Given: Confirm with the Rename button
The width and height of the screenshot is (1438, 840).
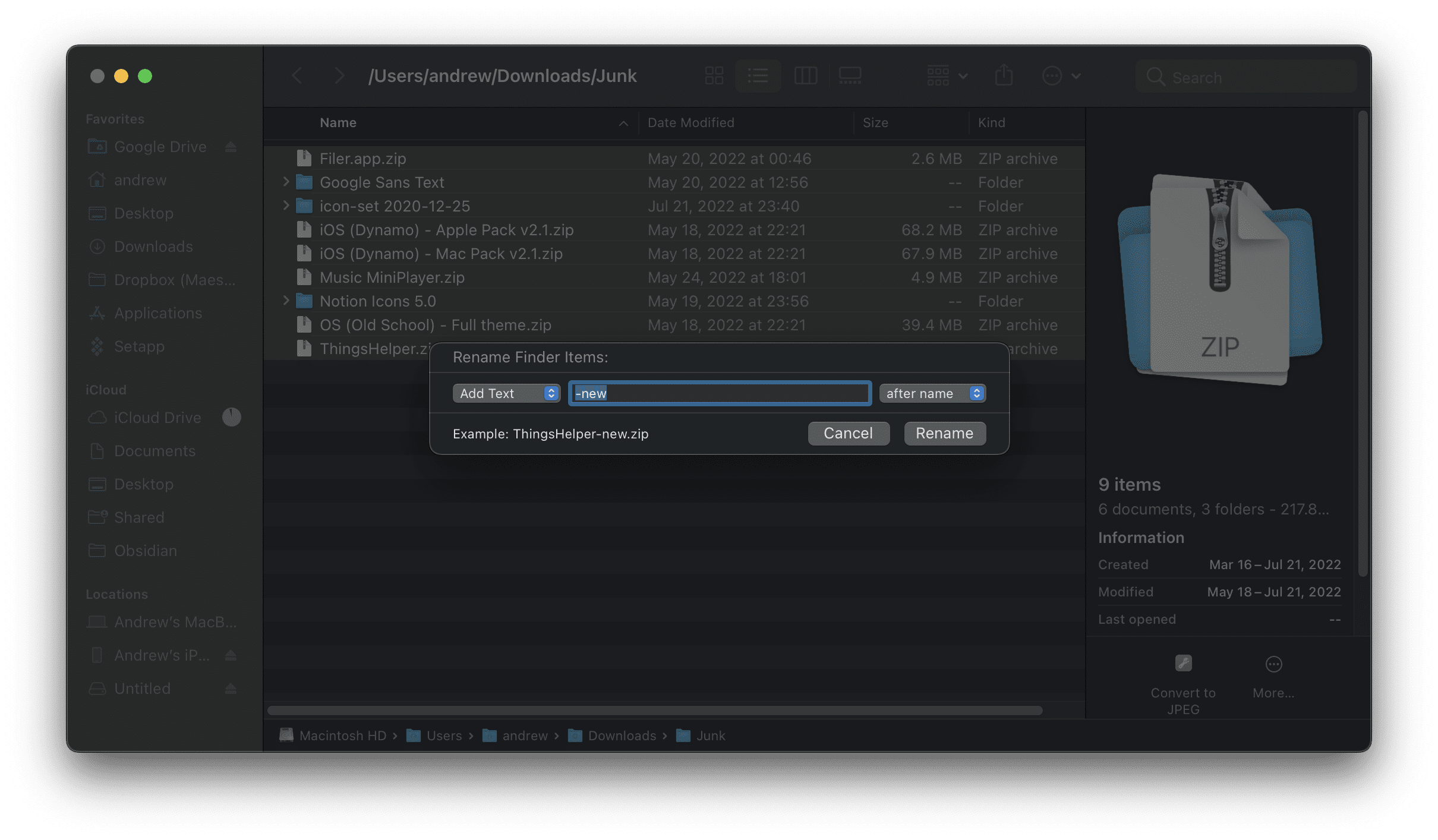Looking at the screenshot, I should point(945,433).
